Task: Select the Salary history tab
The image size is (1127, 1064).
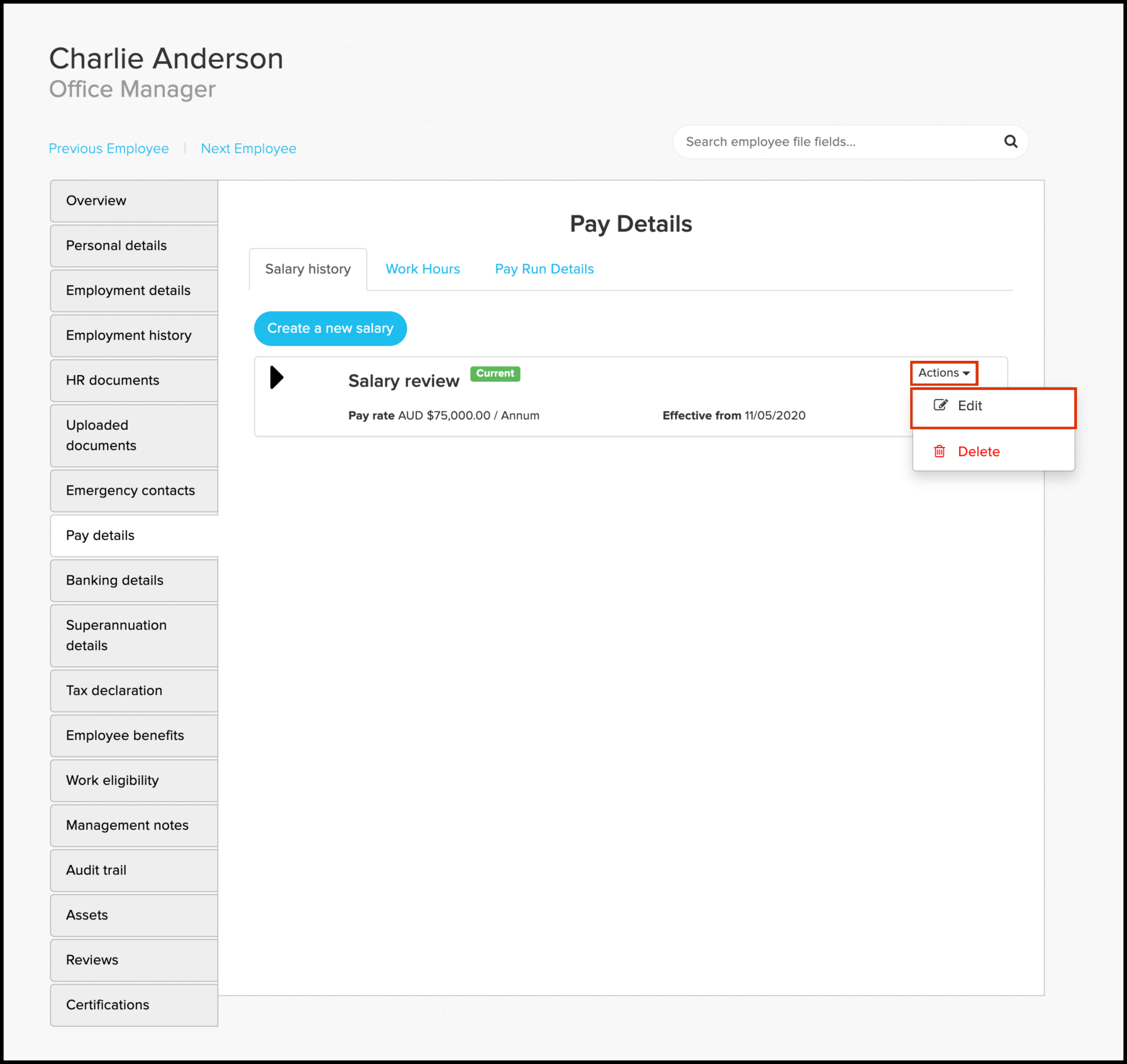Action: (x=308, y=269)
